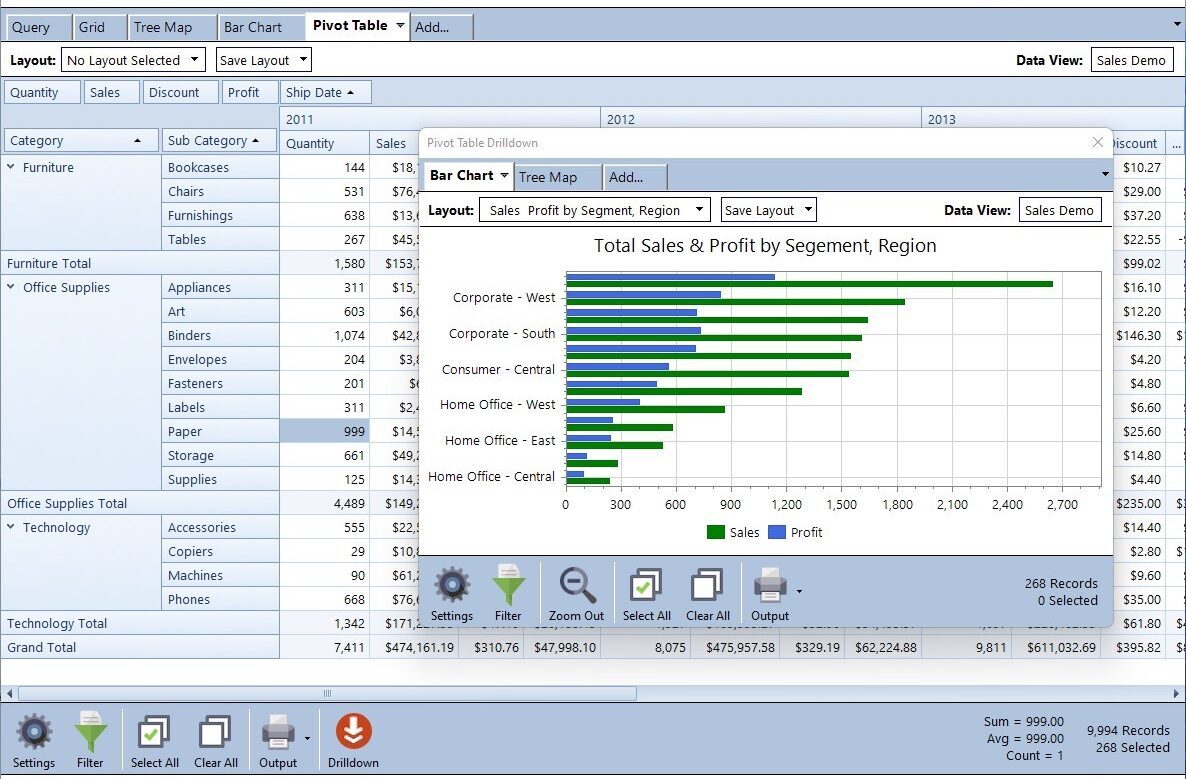This screenshot has width=1186, height=779.
Task: Click Select All in drilldown window
Action: tap(646, 587)
